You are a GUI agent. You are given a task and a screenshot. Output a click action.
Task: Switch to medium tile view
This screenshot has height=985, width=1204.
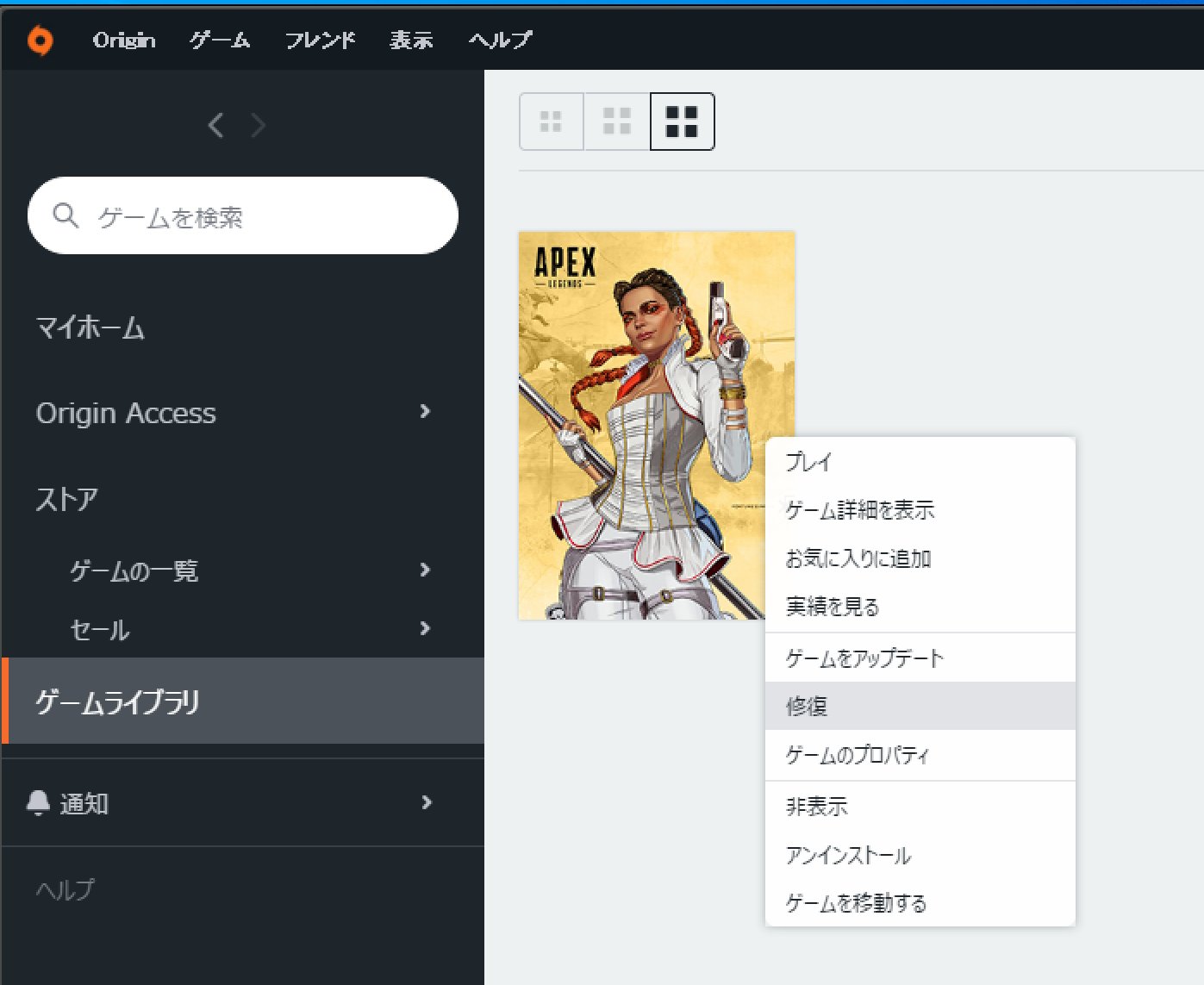[617, 122]
